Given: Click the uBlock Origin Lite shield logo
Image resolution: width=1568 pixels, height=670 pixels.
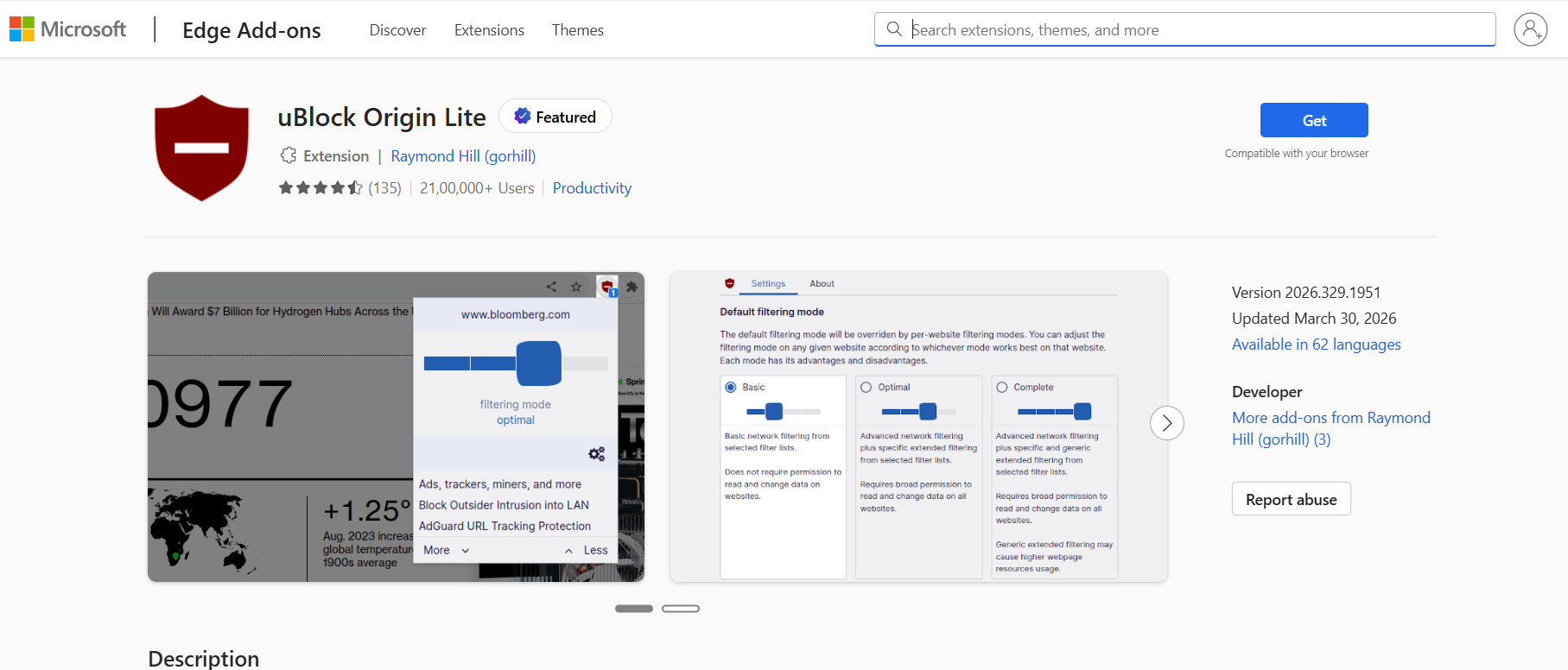Looking at the screenshot, I should (201, 148).
